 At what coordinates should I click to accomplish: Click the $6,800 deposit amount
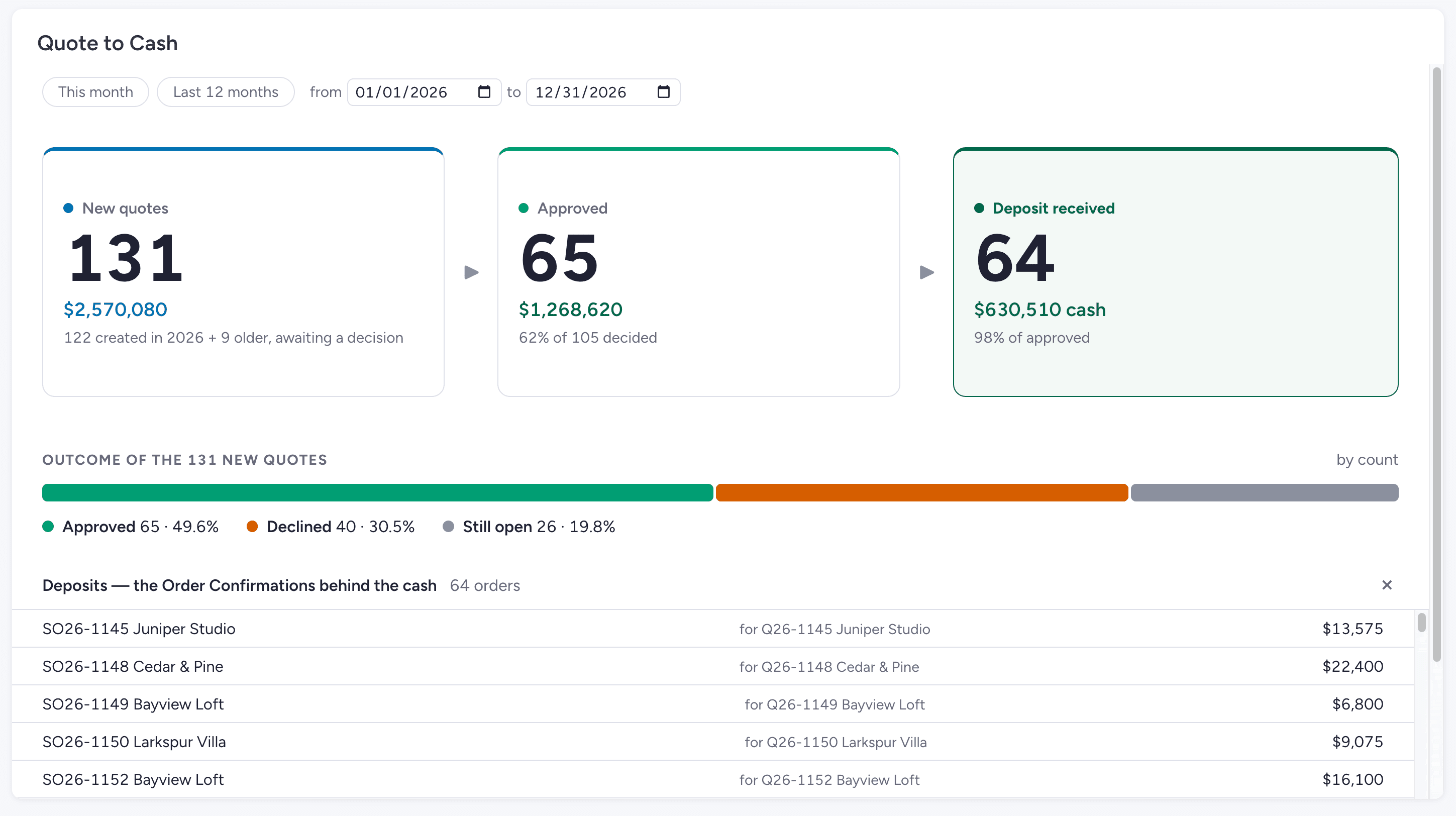pos(1358,703)
